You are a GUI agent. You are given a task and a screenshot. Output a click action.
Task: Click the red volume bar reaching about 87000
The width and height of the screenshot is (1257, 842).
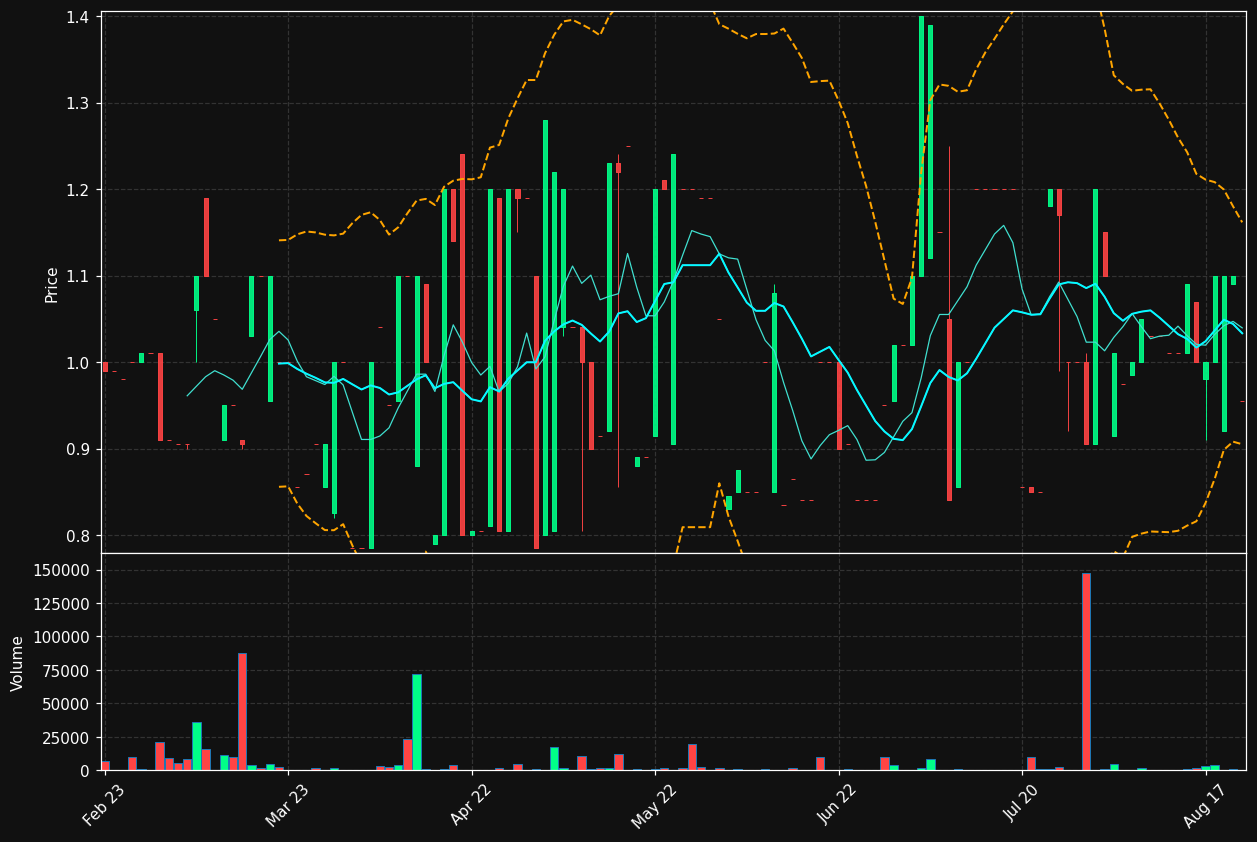[x=242, y=712]
